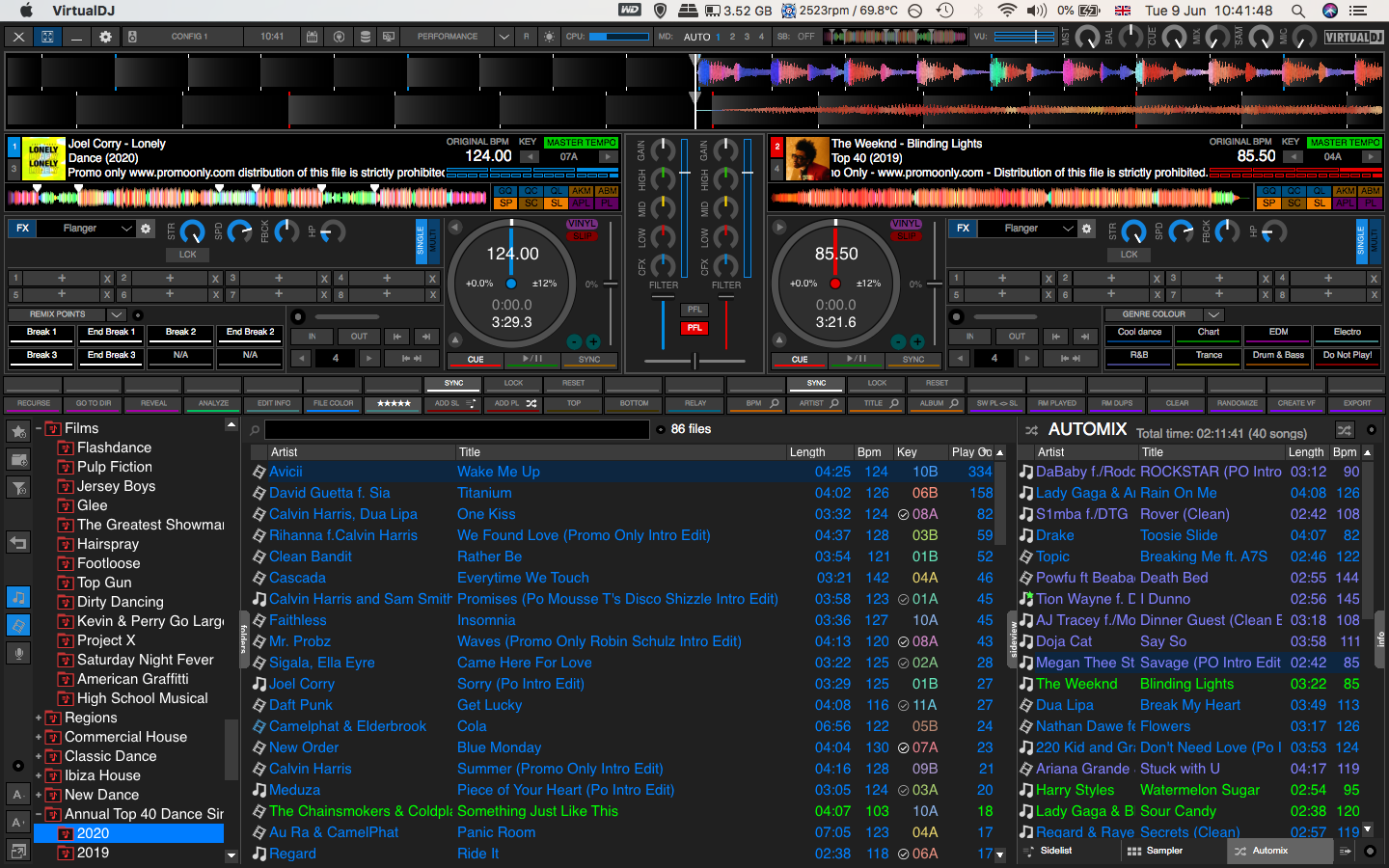Toggle deck 1 LCK lock button
This screenshot has width=1389, height=868.
tap(187, 255)
